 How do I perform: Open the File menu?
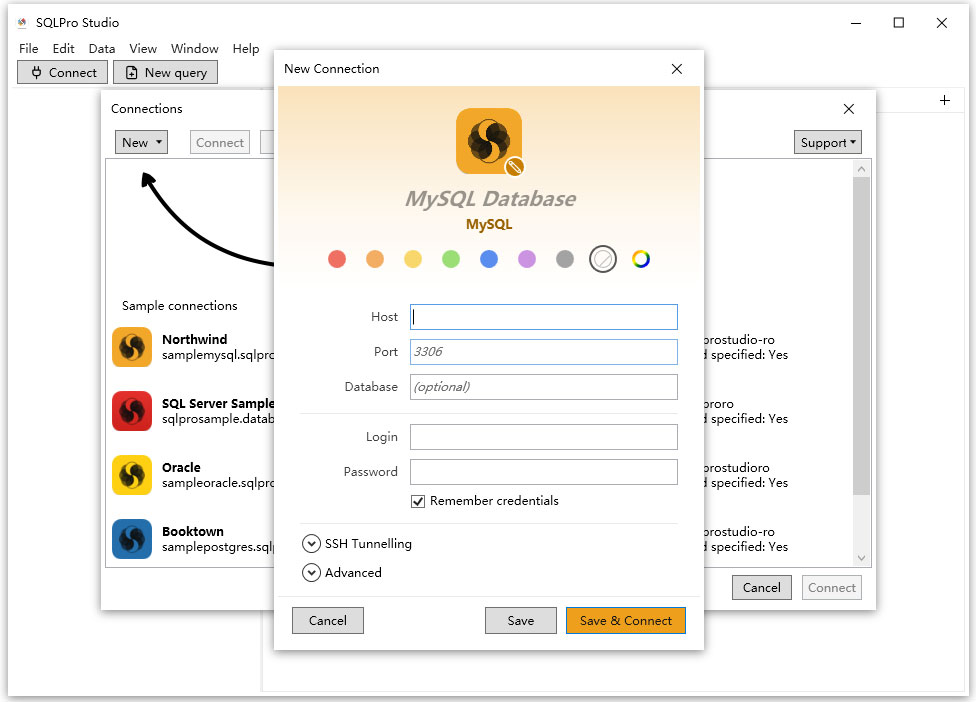click(29, 49)
